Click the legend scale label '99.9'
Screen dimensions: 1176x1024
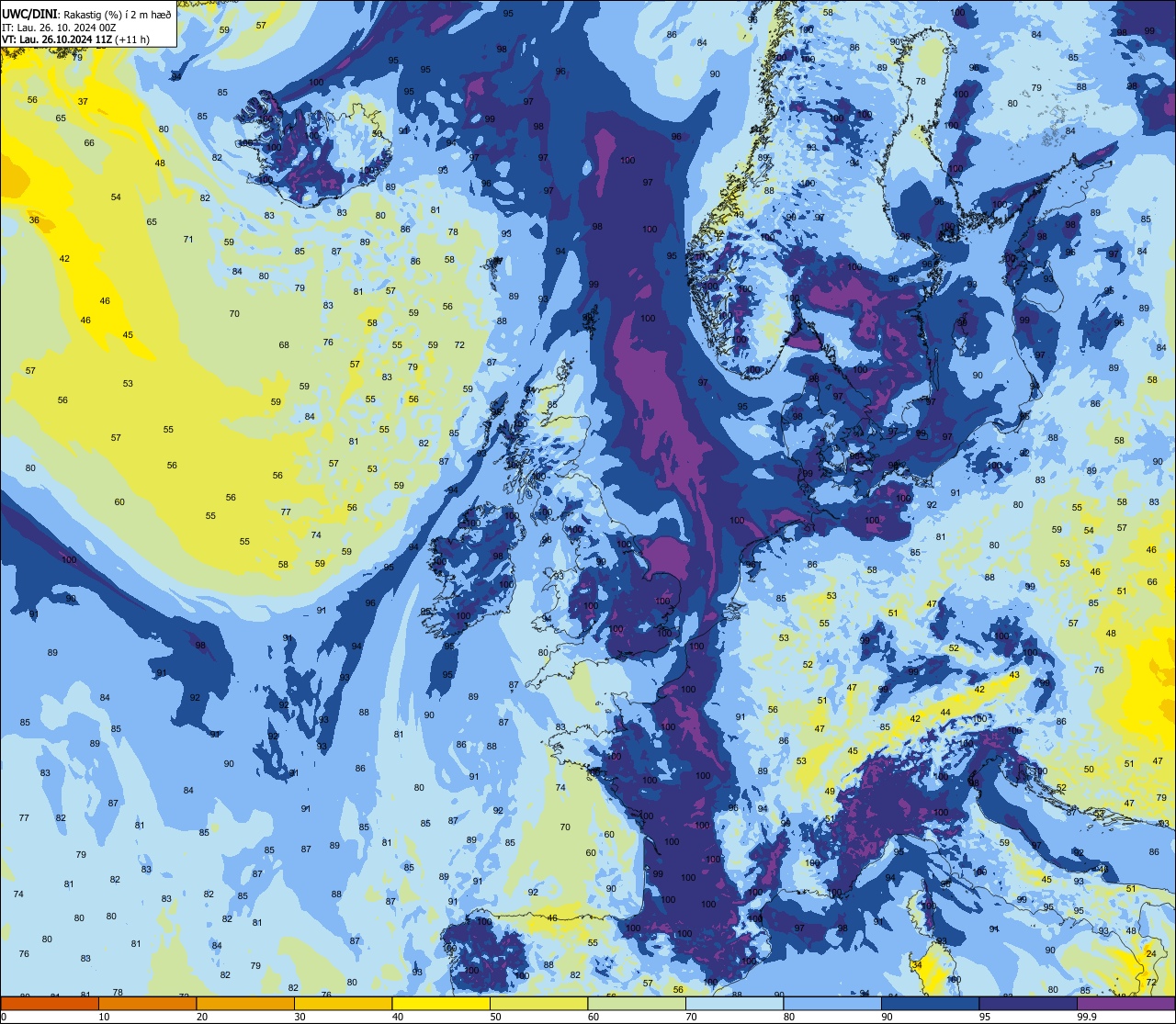tap(1087, 1018)
